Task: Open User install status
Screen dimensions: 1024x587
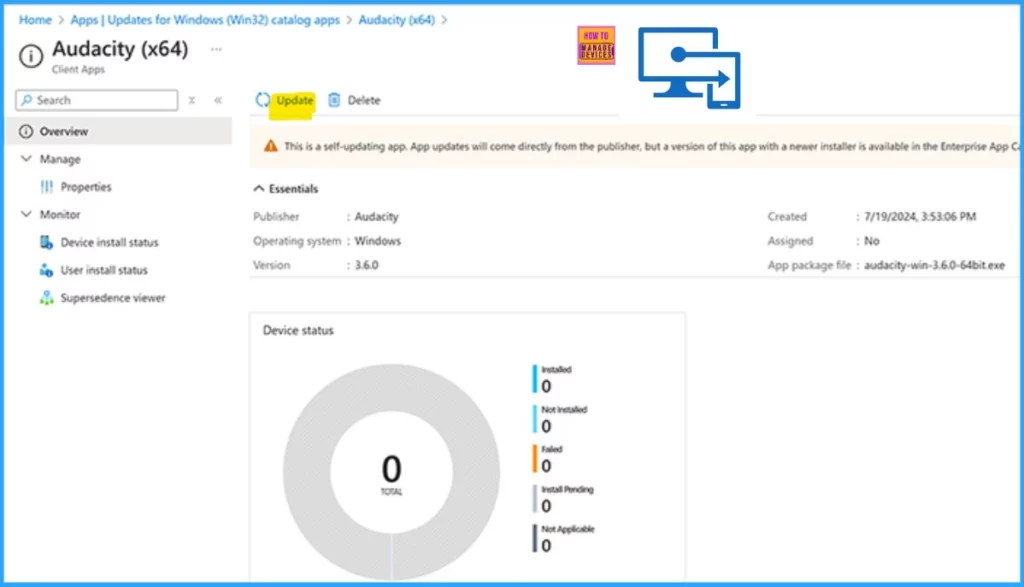Action: [x=104, y=270]
